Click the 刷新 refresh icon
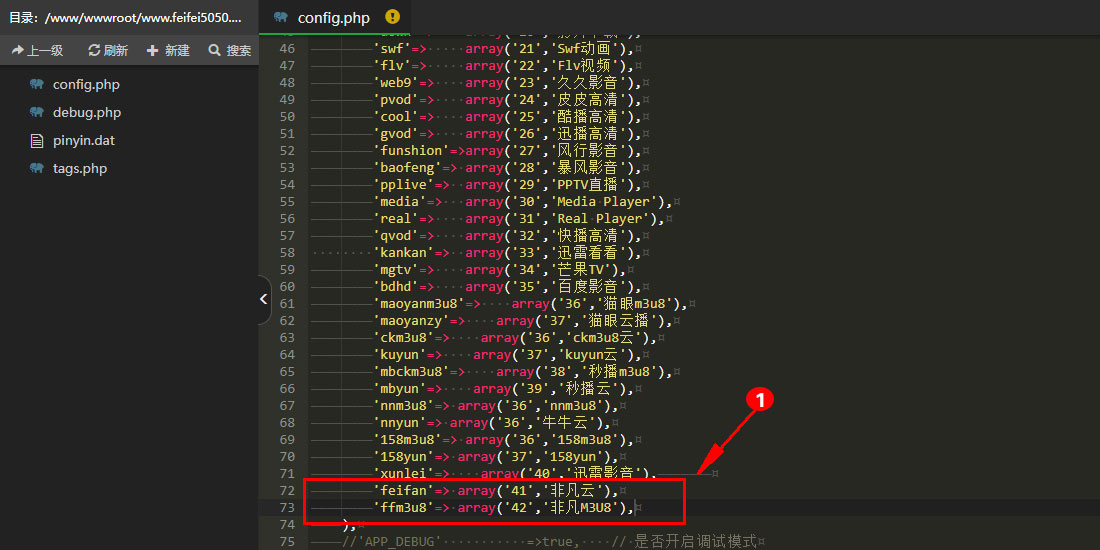The height and width of the screenshot is (550, 1100). point(94,50)
